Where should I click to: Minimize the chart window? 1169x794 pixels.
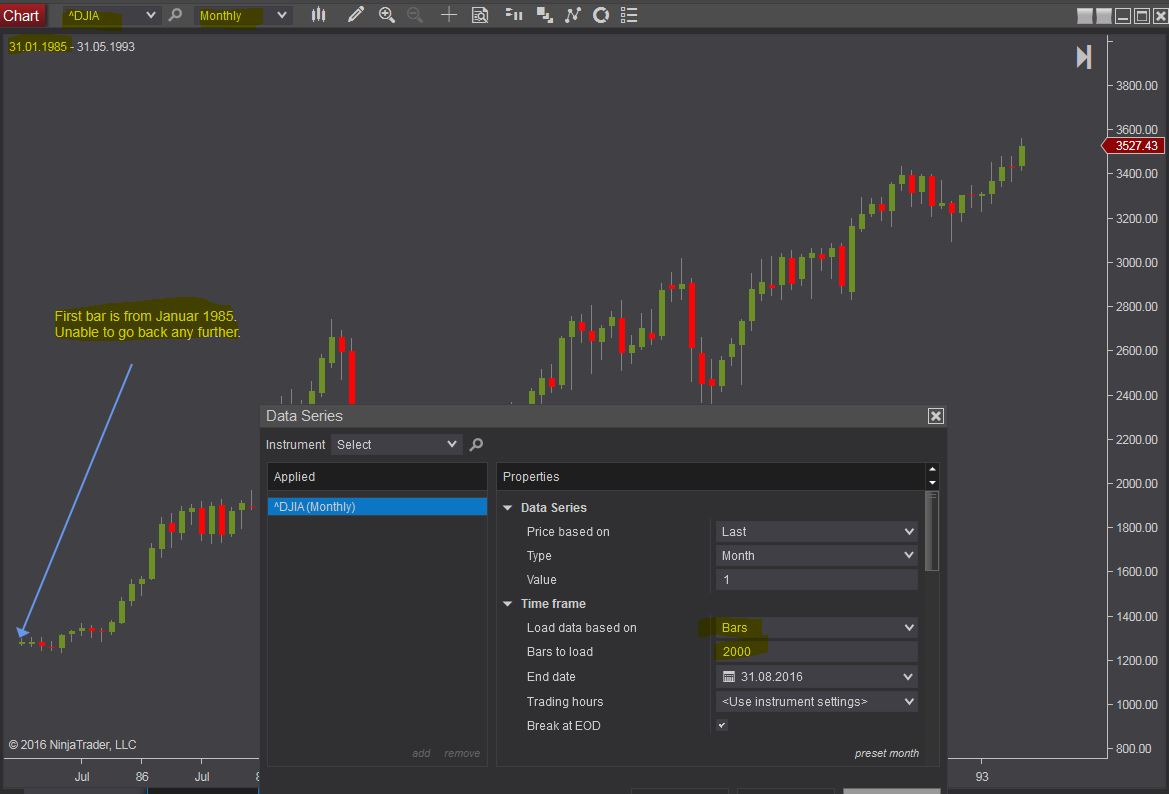click(1123, 16)
